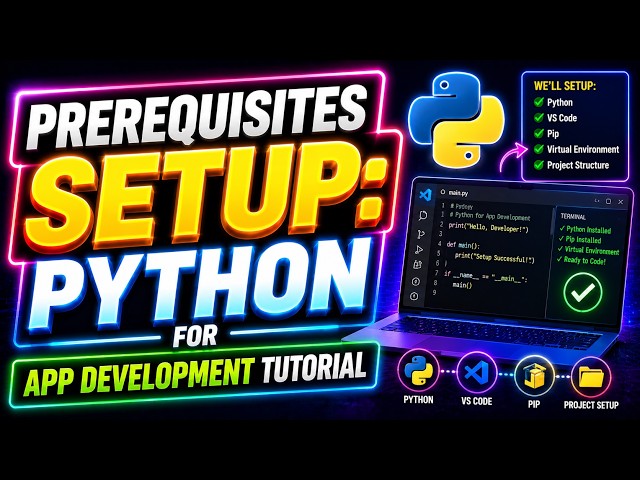640x480 pixels.
Task: Click the 'Pip' checklist text
Action: point(553,134)
